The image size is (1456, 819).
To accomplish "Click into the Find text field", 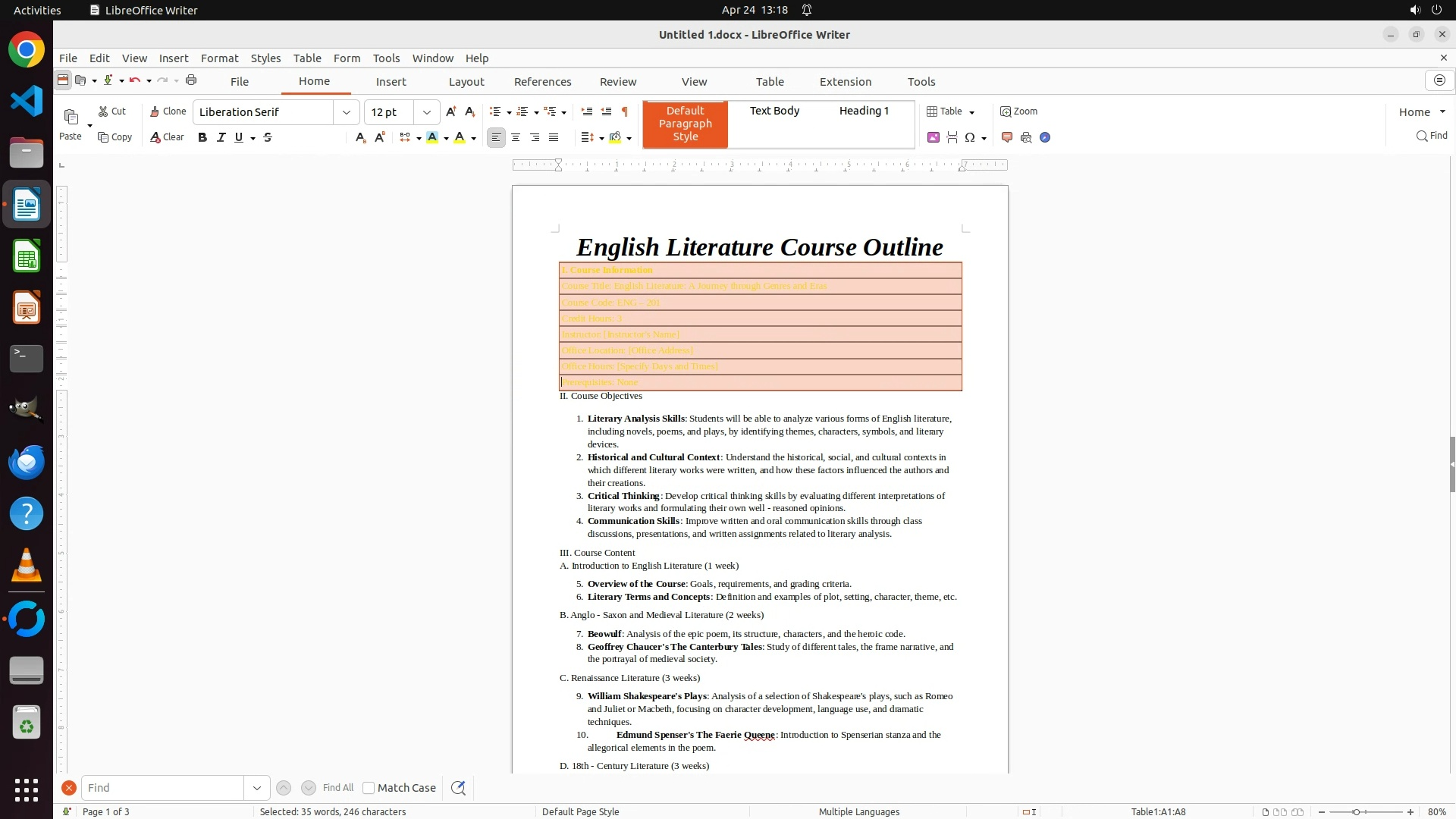I will click(x=163, y=788).
